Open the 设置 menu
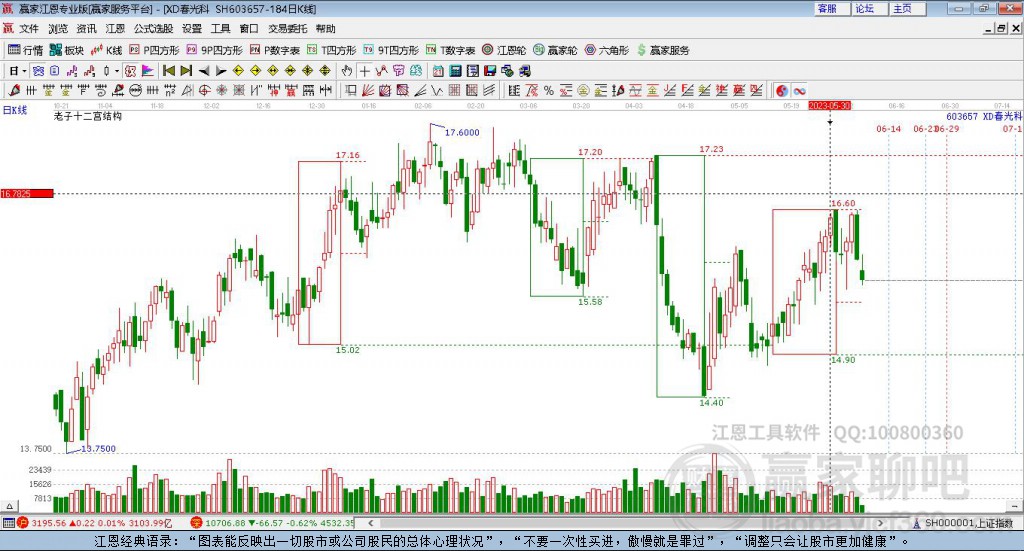The image size is (1024, 551). [192, 29]
